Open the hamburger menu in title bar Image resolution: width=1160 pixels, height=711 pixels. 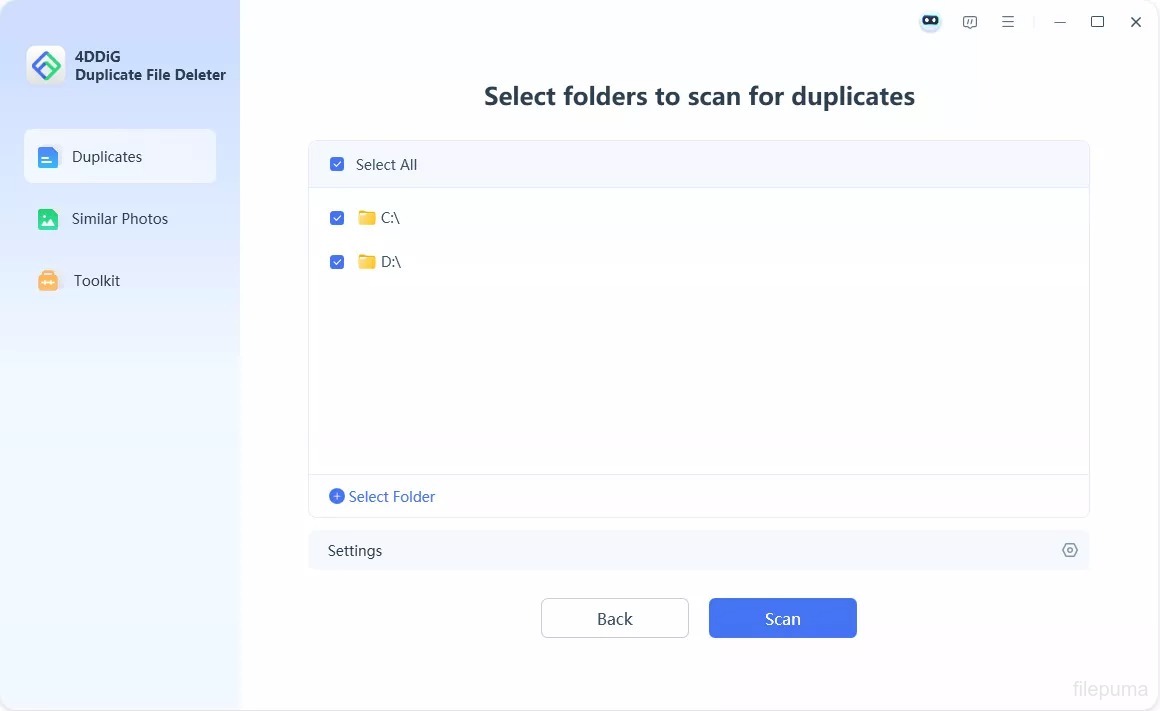[x=1008, y=22]
